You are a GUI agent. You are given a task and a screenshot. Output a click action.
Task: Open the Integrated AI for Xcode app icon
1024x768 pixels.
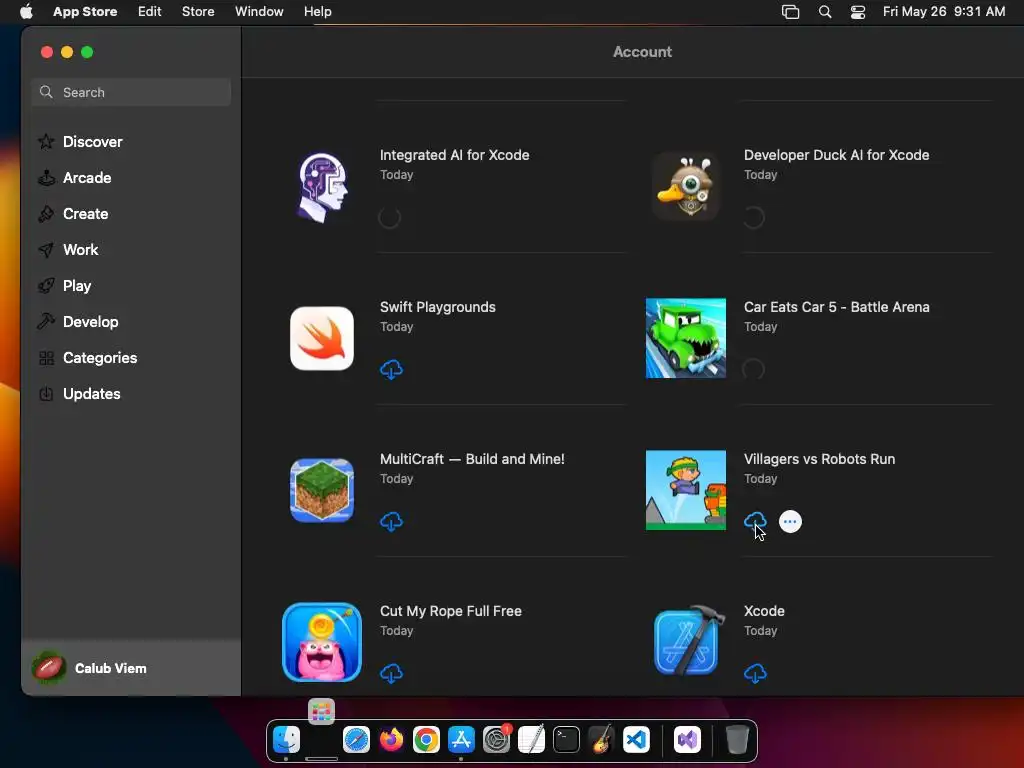coord(322,187)
